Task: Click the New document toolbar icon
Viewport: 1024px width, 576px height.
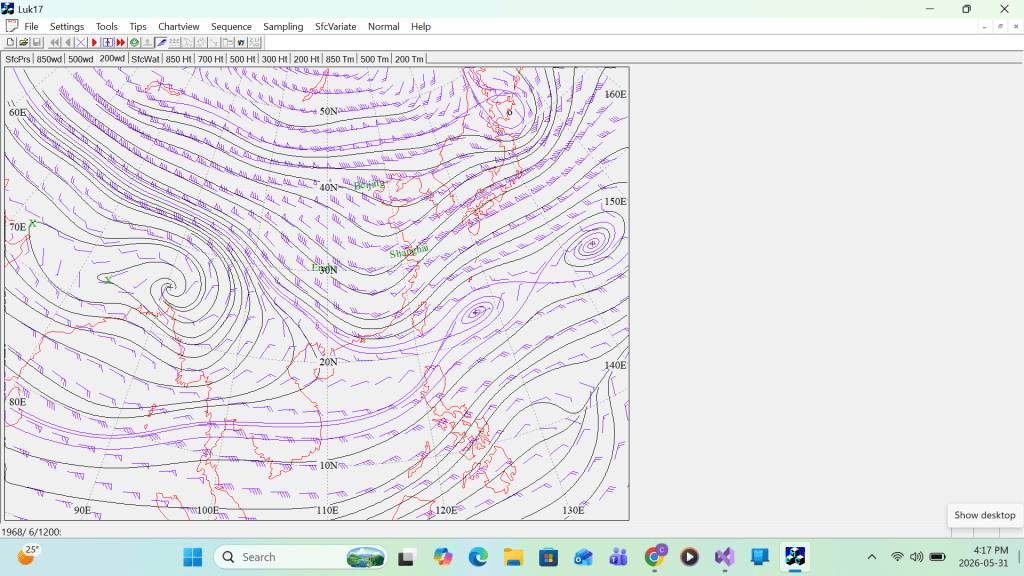Action: point(10,42)
